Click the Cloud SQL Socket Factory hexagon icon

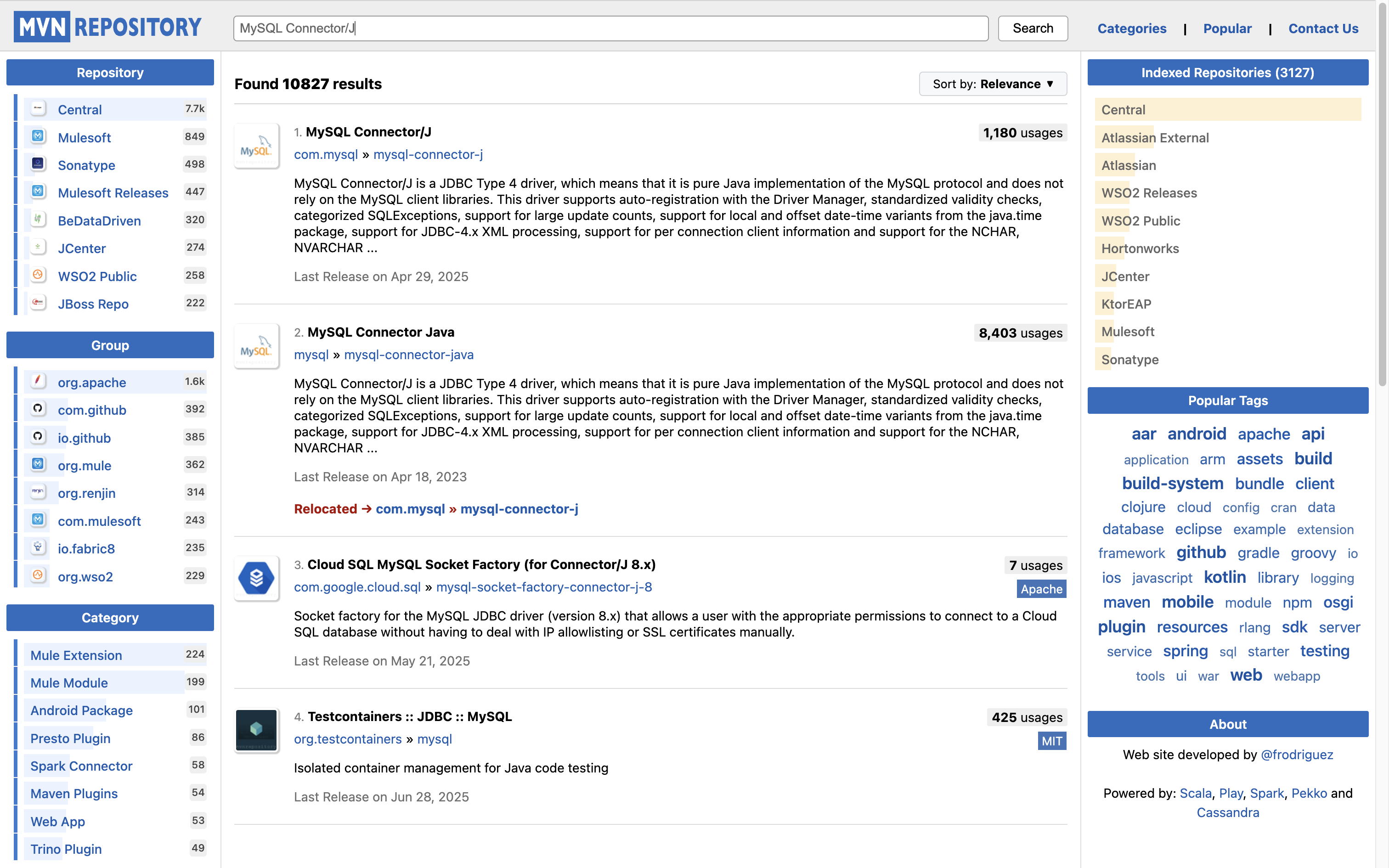click(x=256, y=578)
